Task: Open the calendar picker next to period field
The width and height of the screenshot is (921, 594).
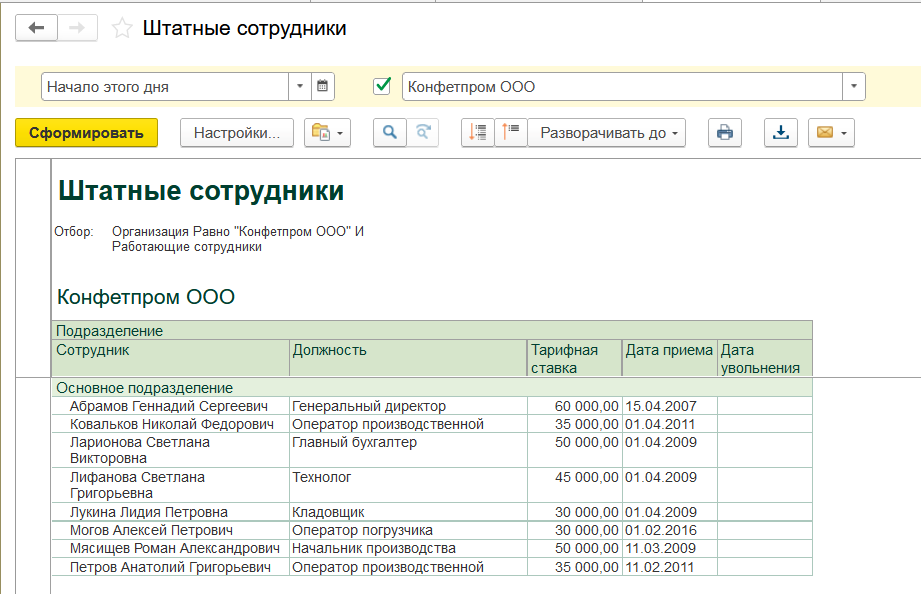Action: 322,86
